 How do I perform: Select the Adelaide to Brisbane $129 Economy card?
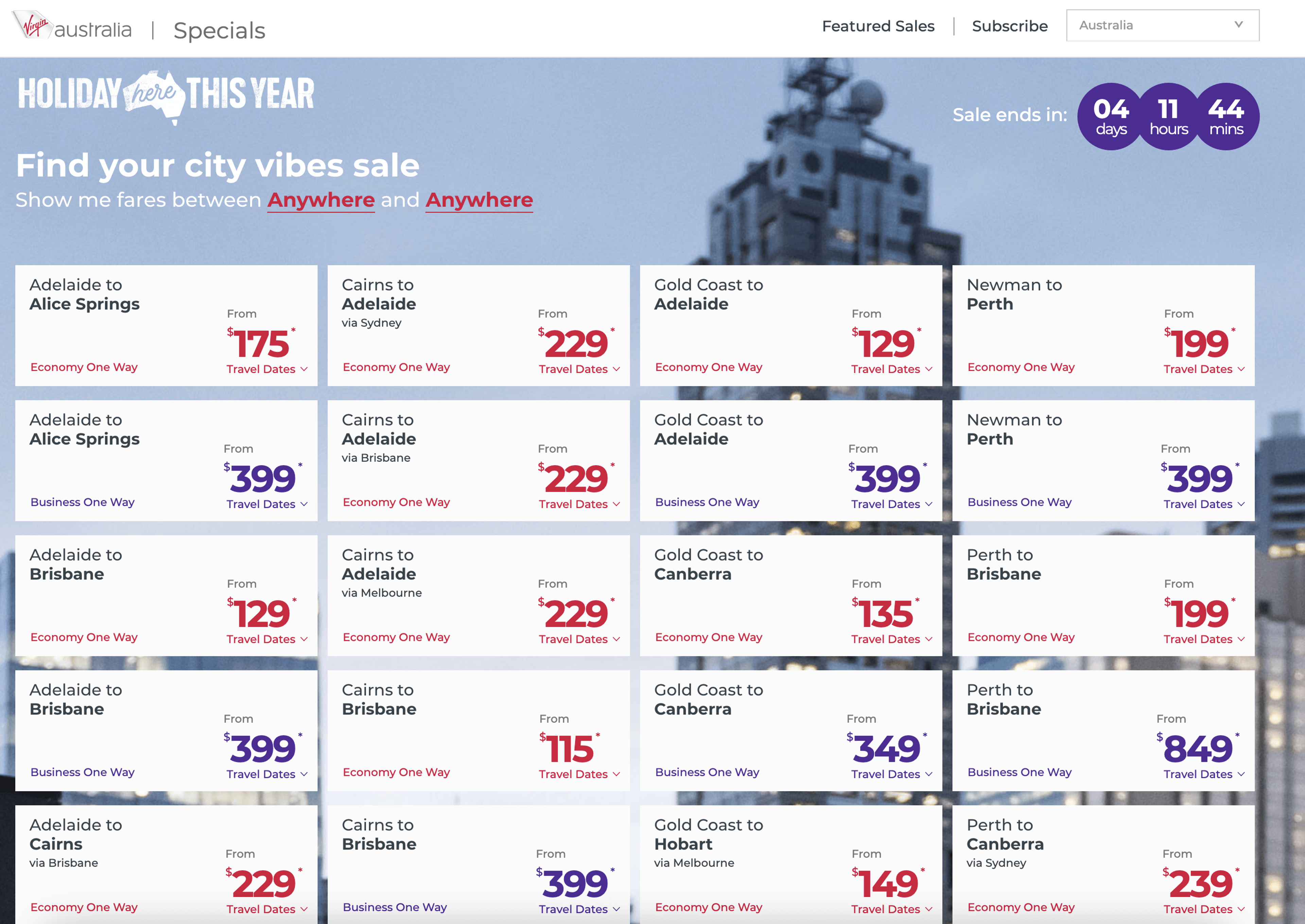pos(166,595)
